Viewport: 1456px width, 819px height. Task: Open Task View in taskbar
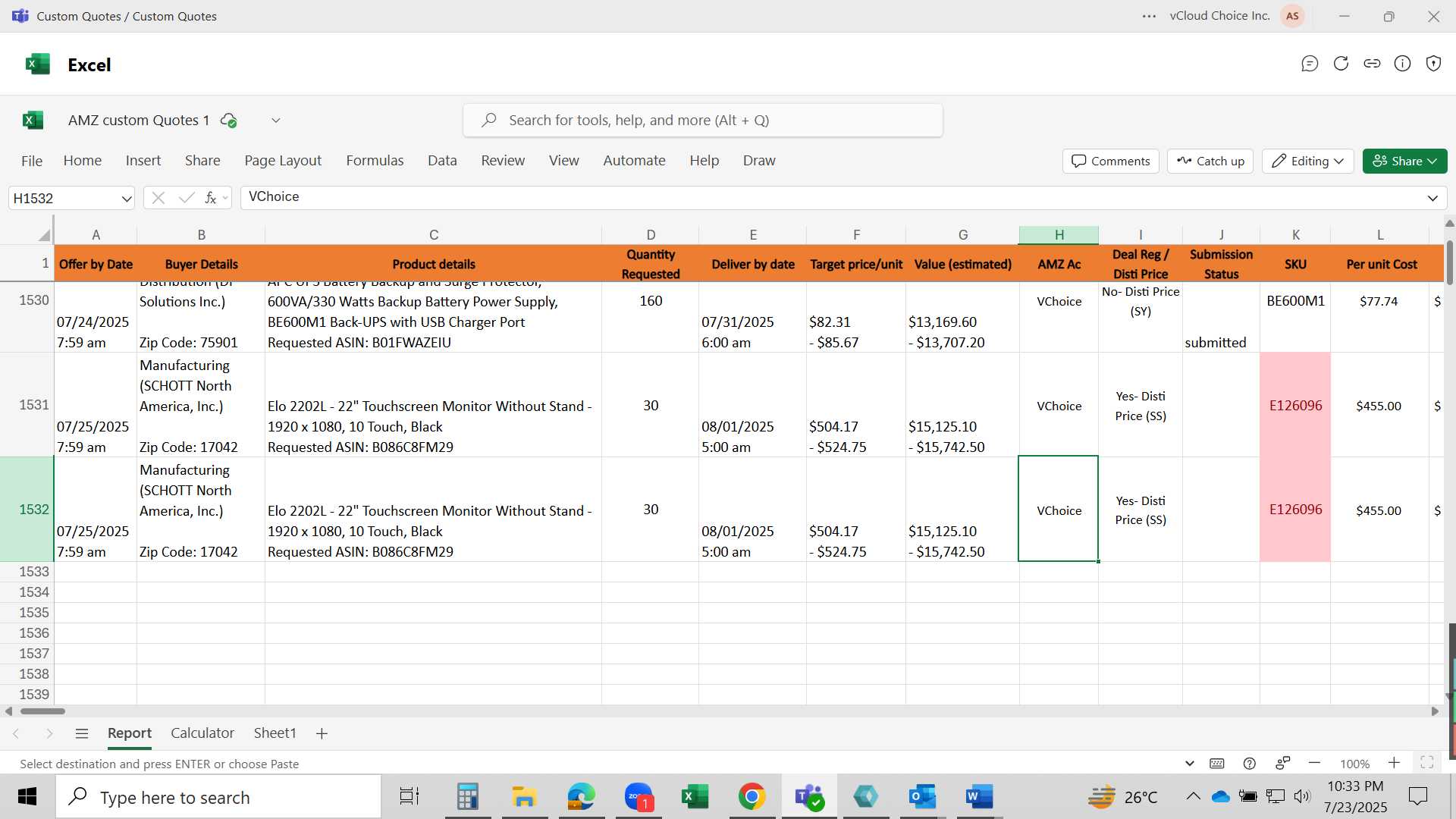pyautogui.click(x=409, y=796)
